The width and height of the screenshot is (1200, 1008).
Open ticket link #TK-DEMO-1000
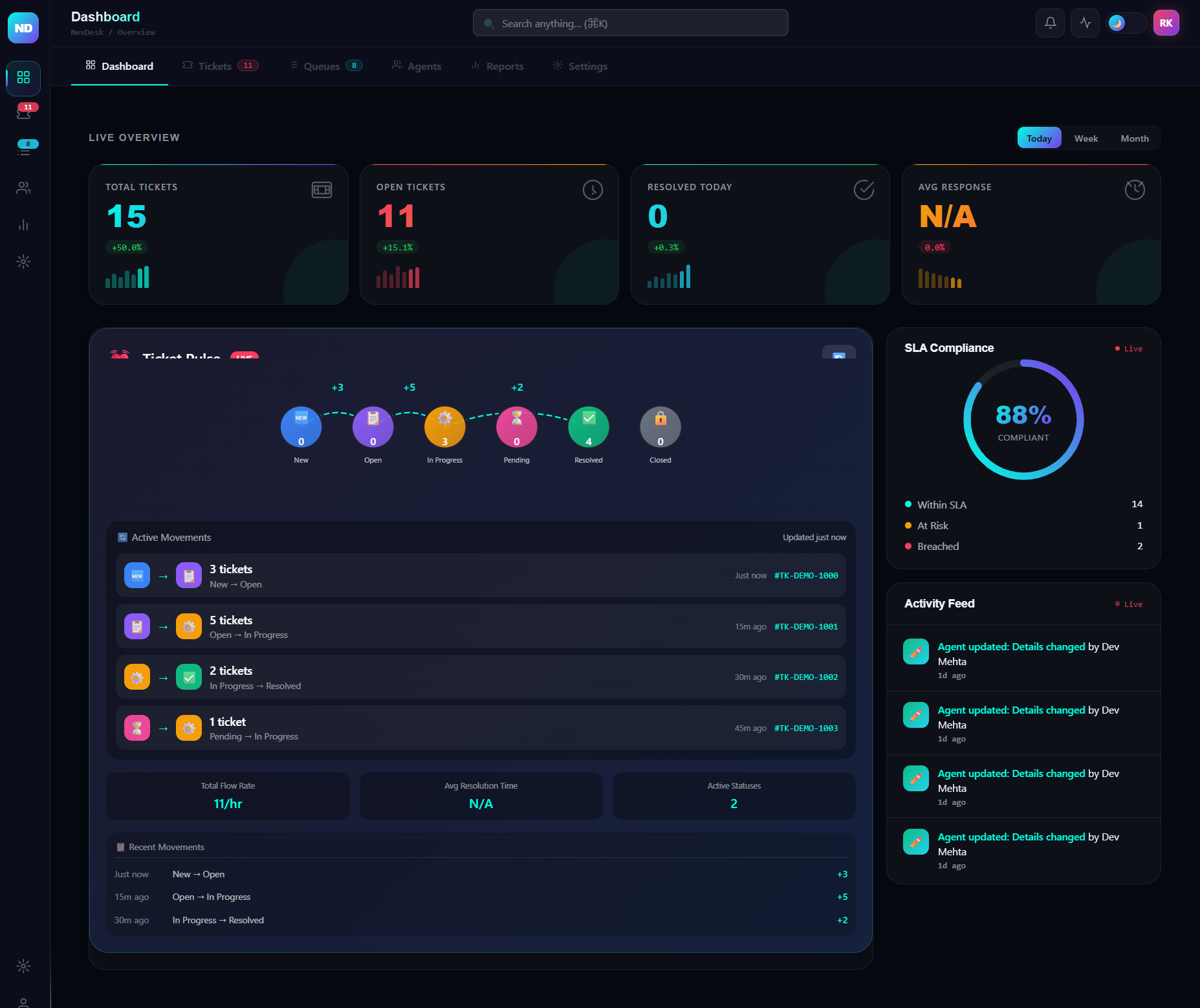tap(805, 576)
